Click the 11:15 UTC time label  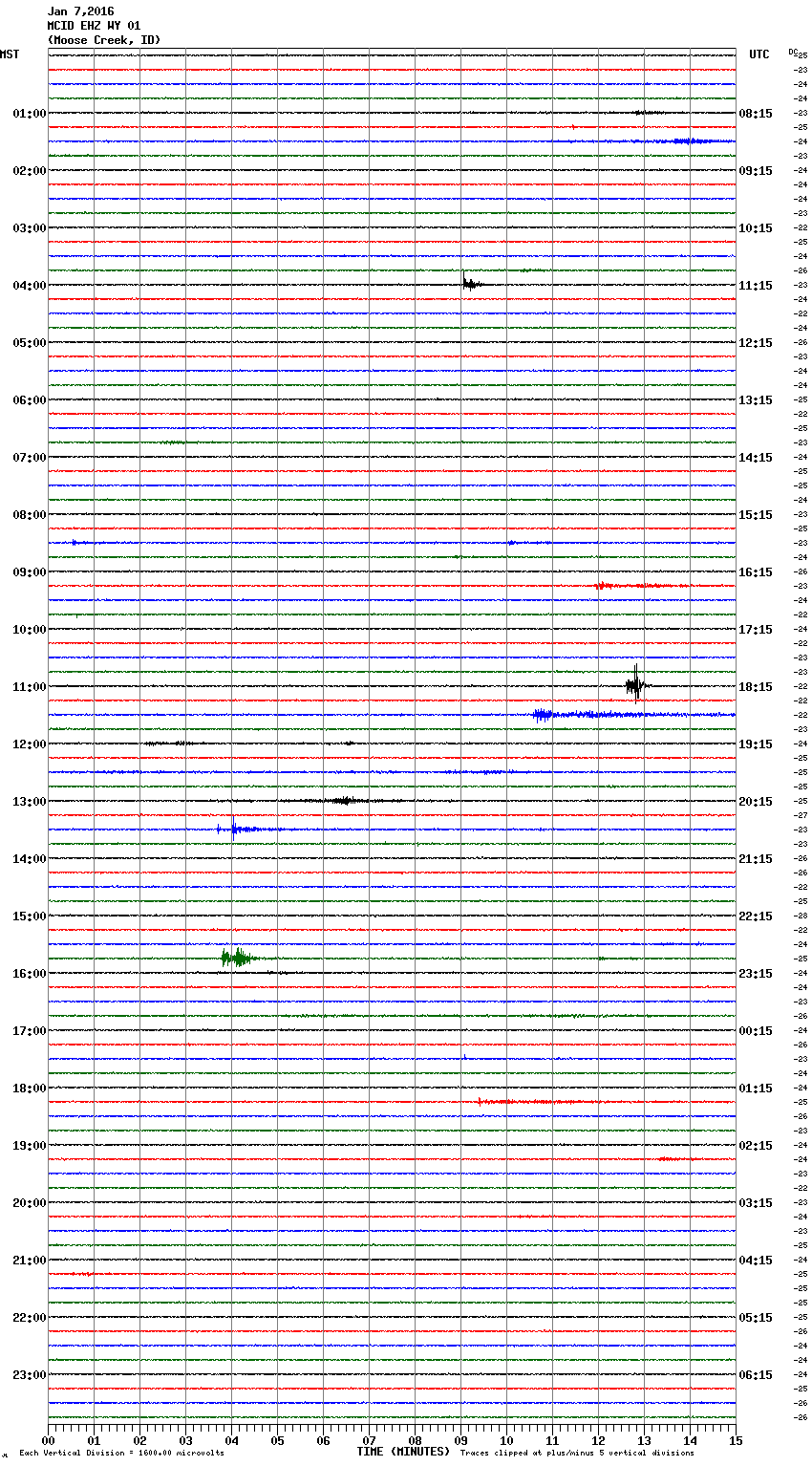point(756,286)
